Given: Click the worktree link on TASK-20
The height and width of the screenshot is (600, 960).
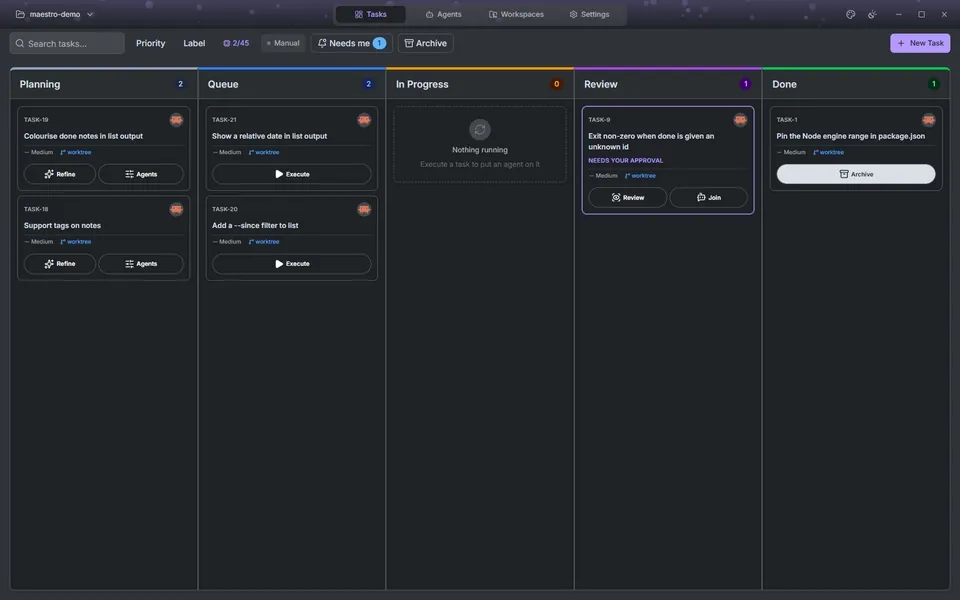Looking at the screenshot, I should click(x=264, y=242).
